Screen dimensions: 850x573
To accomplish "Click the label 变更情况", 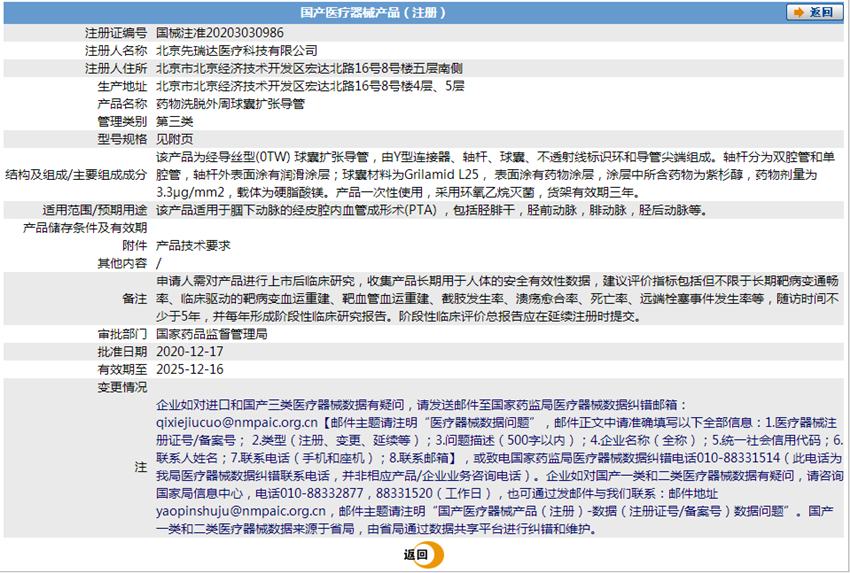I will click(122, 387).
